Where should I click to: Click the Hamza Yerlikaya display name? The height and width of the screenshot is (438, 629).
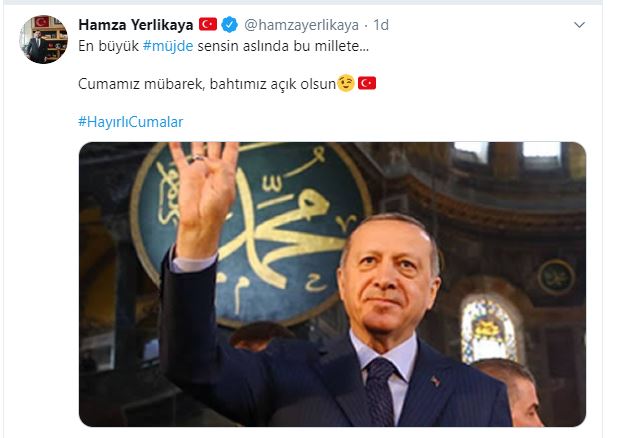click(x=136, y=25)
